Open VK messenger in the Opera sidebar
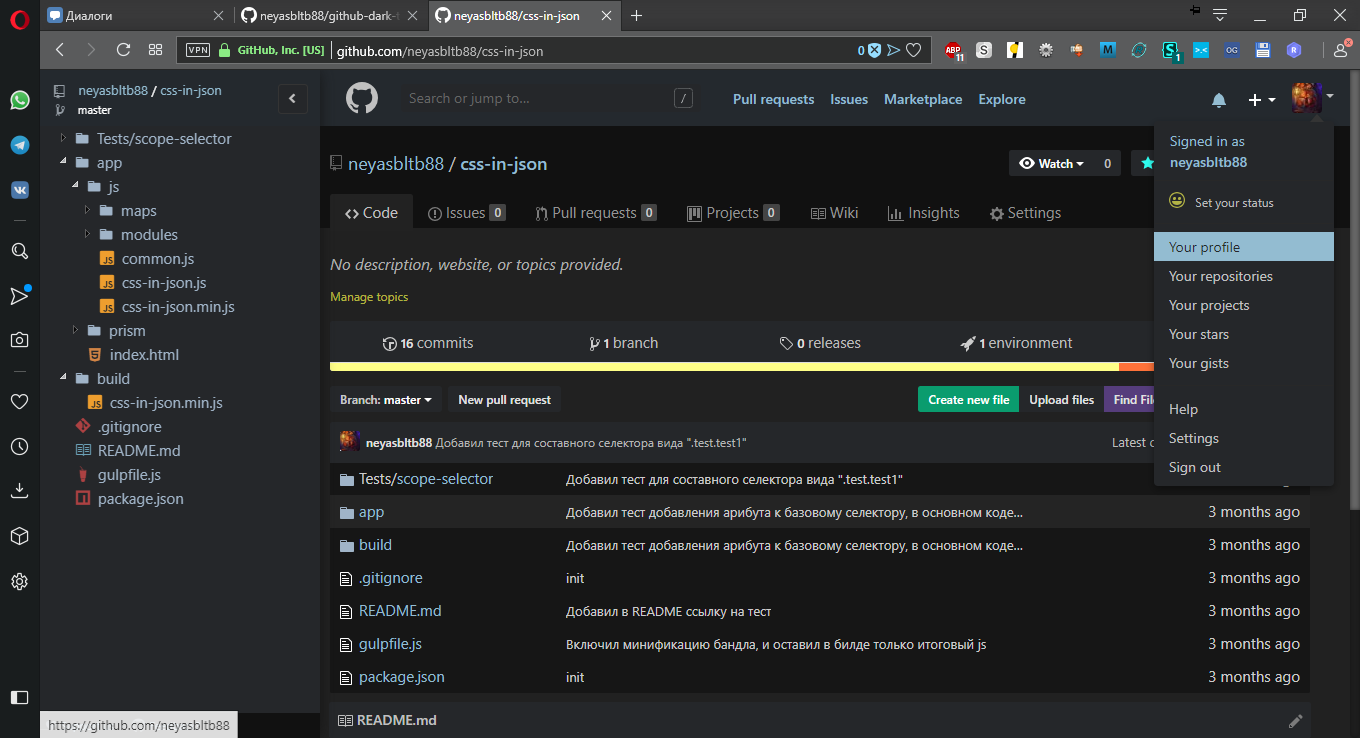 pos(19,190)
